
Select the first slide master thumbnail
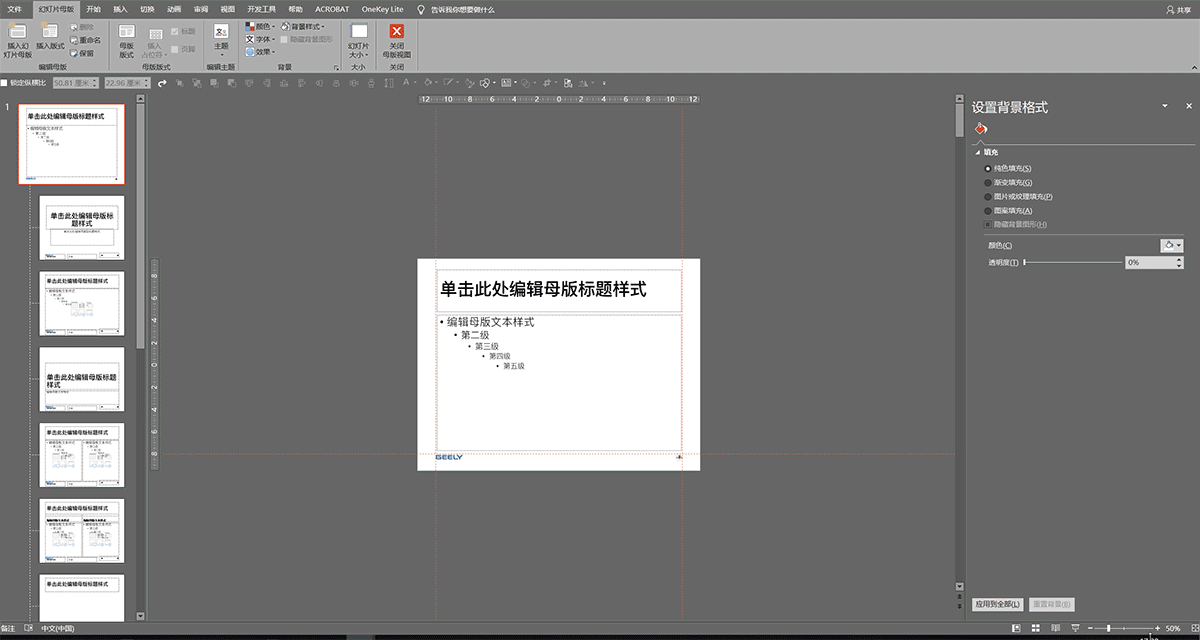(x=71, y=144)
